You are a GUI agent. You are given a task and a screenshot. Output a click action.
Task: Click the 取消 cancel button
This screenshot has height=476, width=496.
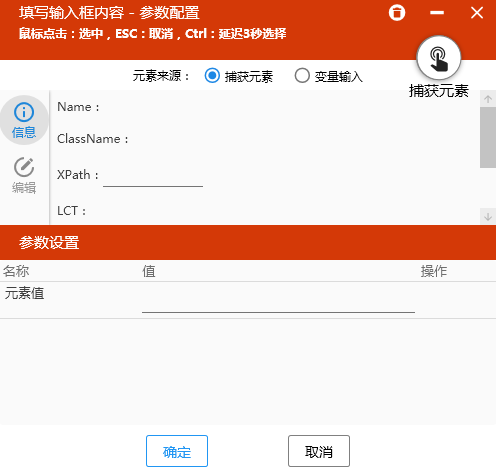click(319, 451)
